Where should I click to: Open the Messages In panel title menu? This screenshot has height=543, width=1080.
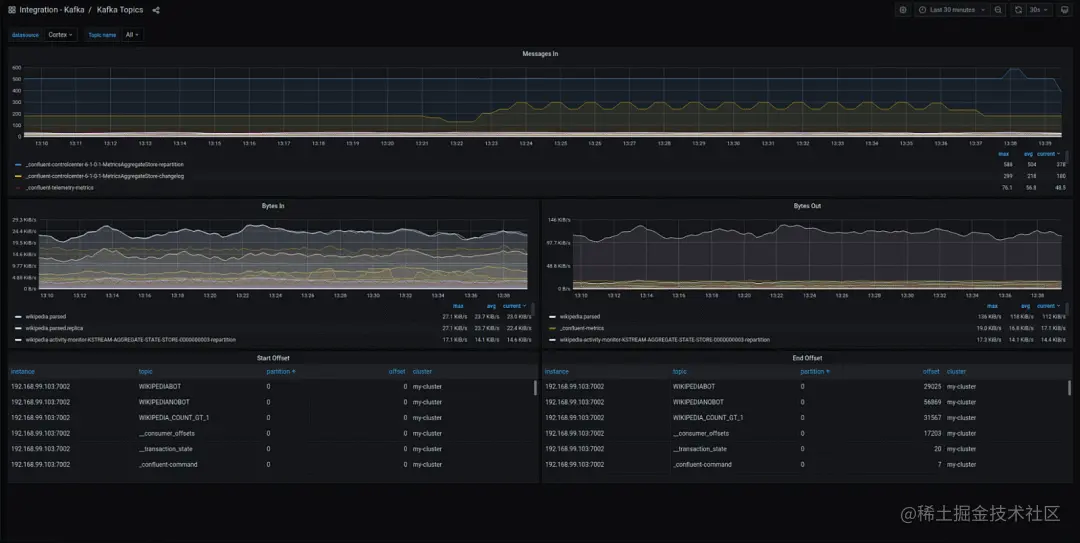[540, 54]
